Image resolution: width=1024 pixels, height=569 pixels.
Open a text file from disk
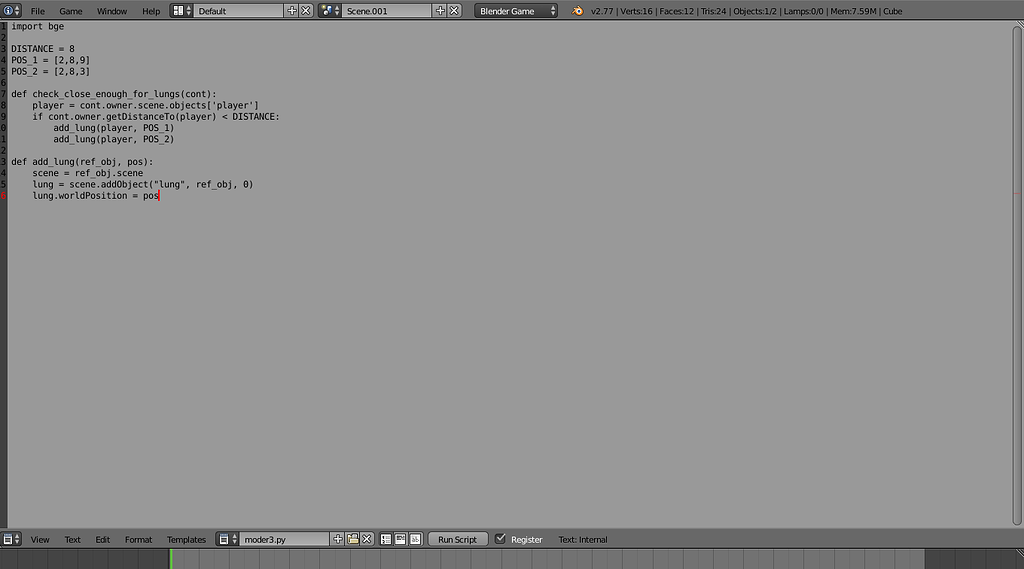point(353,539)
